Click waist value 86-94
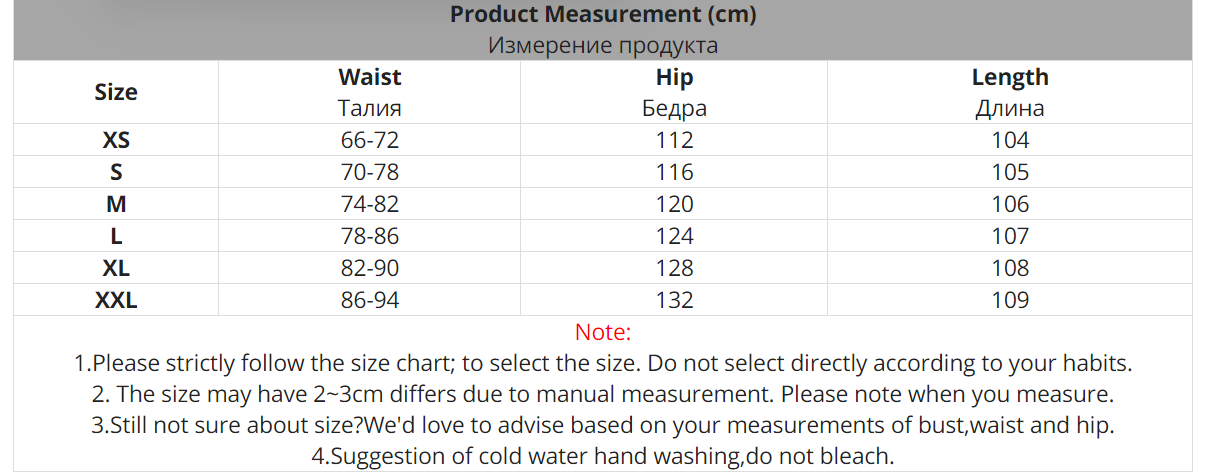The width and height of the screenshot is (1225, 476). [x=369, y=300]
